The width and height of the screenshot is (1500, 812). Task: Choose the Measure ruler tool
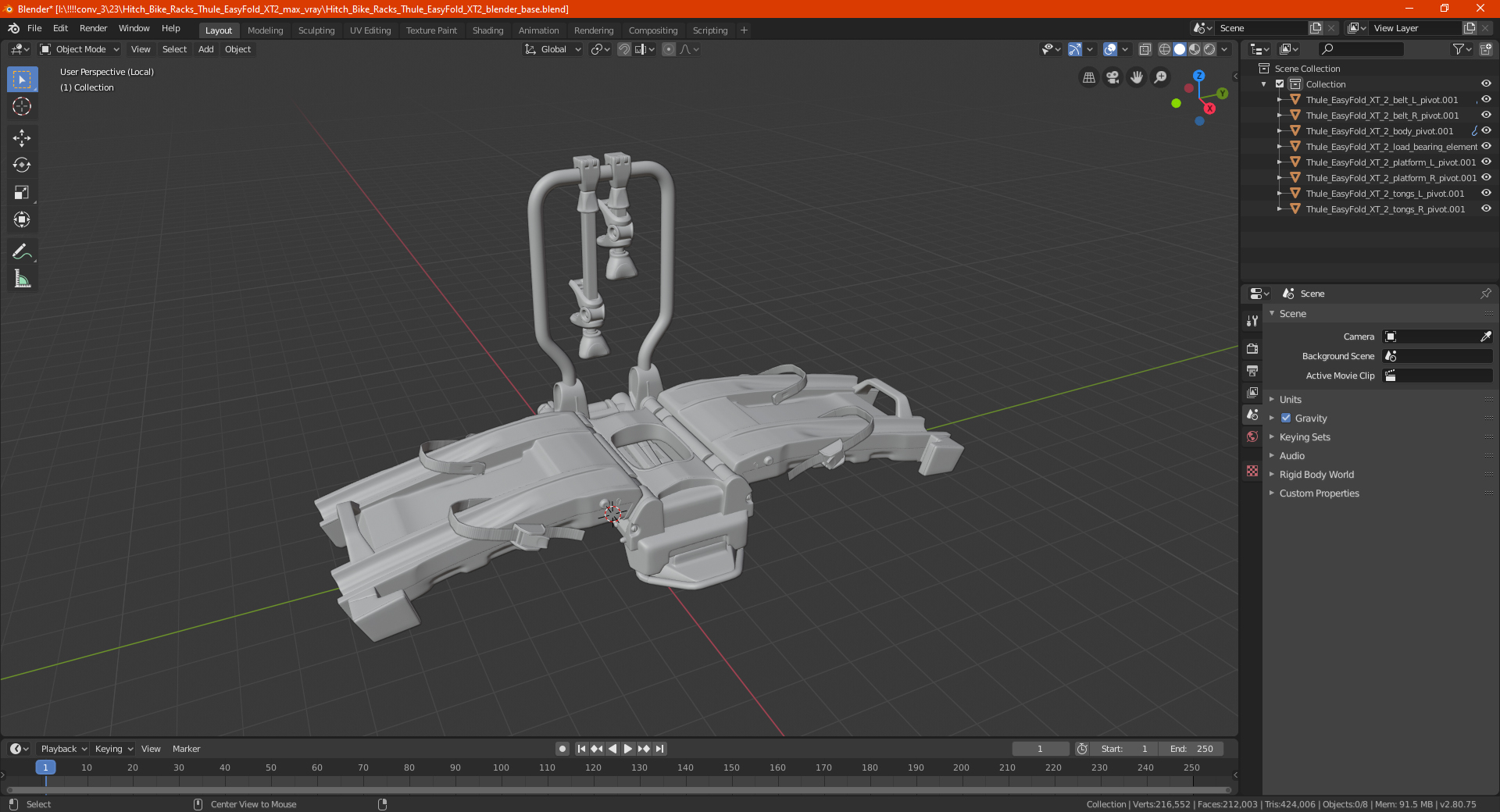(22, 279)
